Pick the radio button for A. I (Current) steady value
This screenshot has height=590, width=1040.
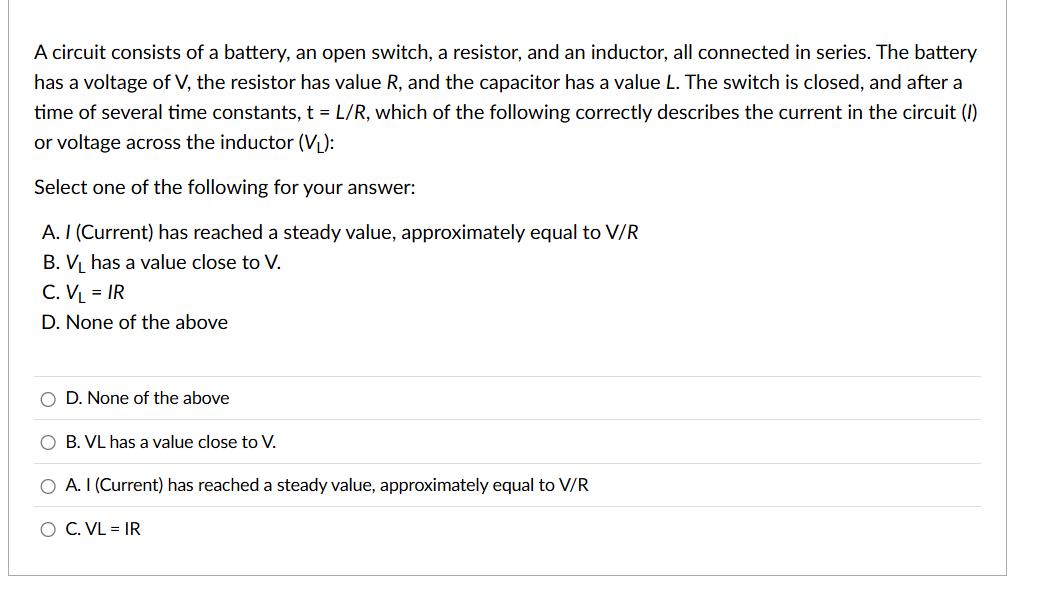pos(48,487)
